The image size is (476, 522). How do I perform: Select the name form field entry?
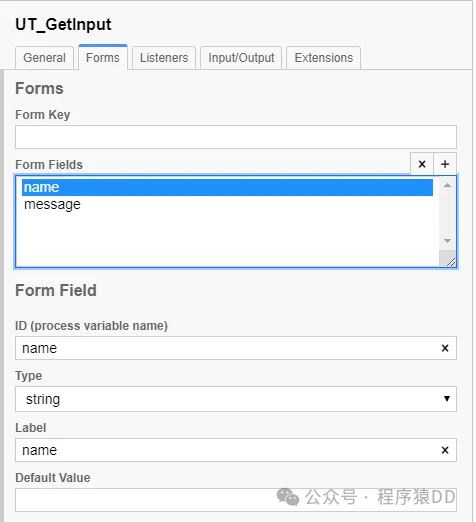(x=227, y=187)
